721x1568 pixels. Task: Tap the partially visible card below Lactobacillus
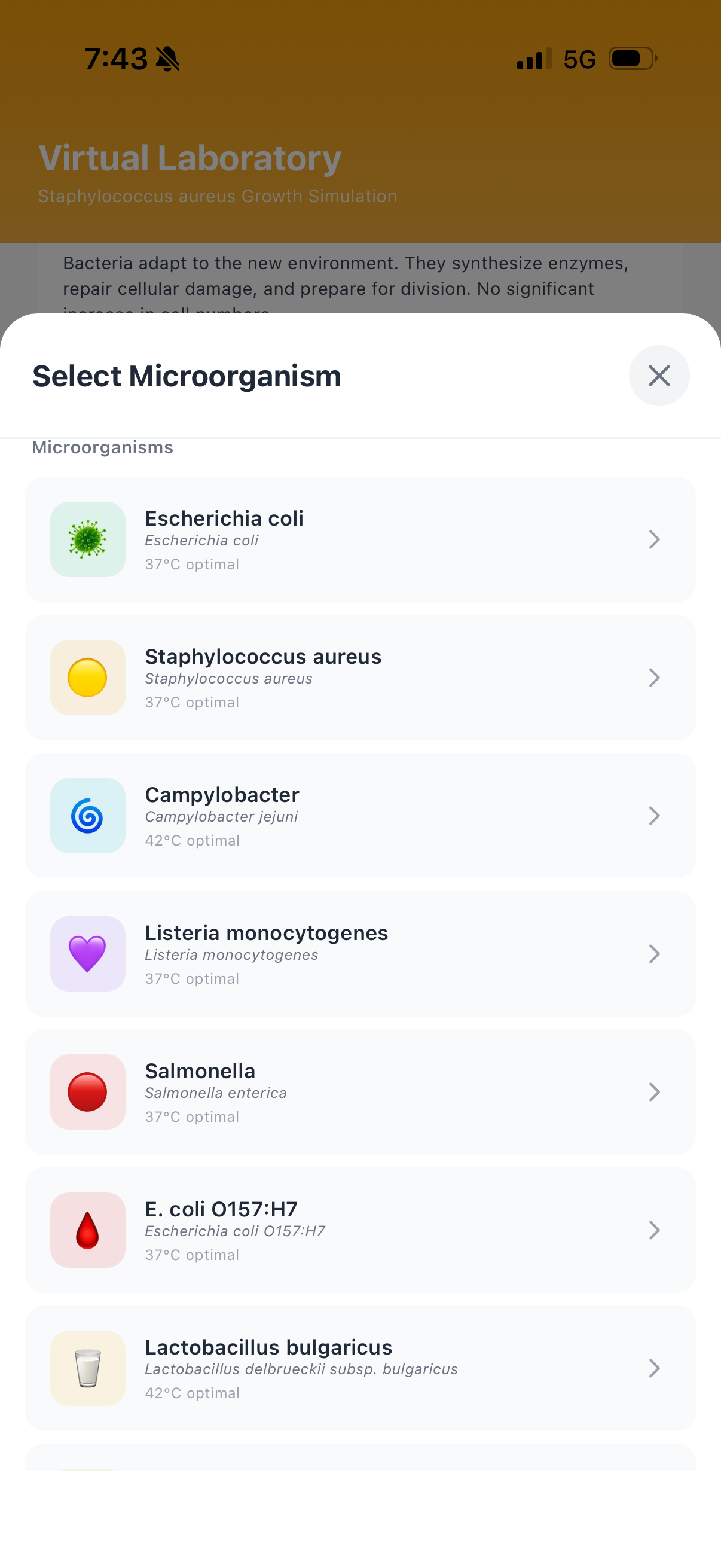tap(360, 1457)
